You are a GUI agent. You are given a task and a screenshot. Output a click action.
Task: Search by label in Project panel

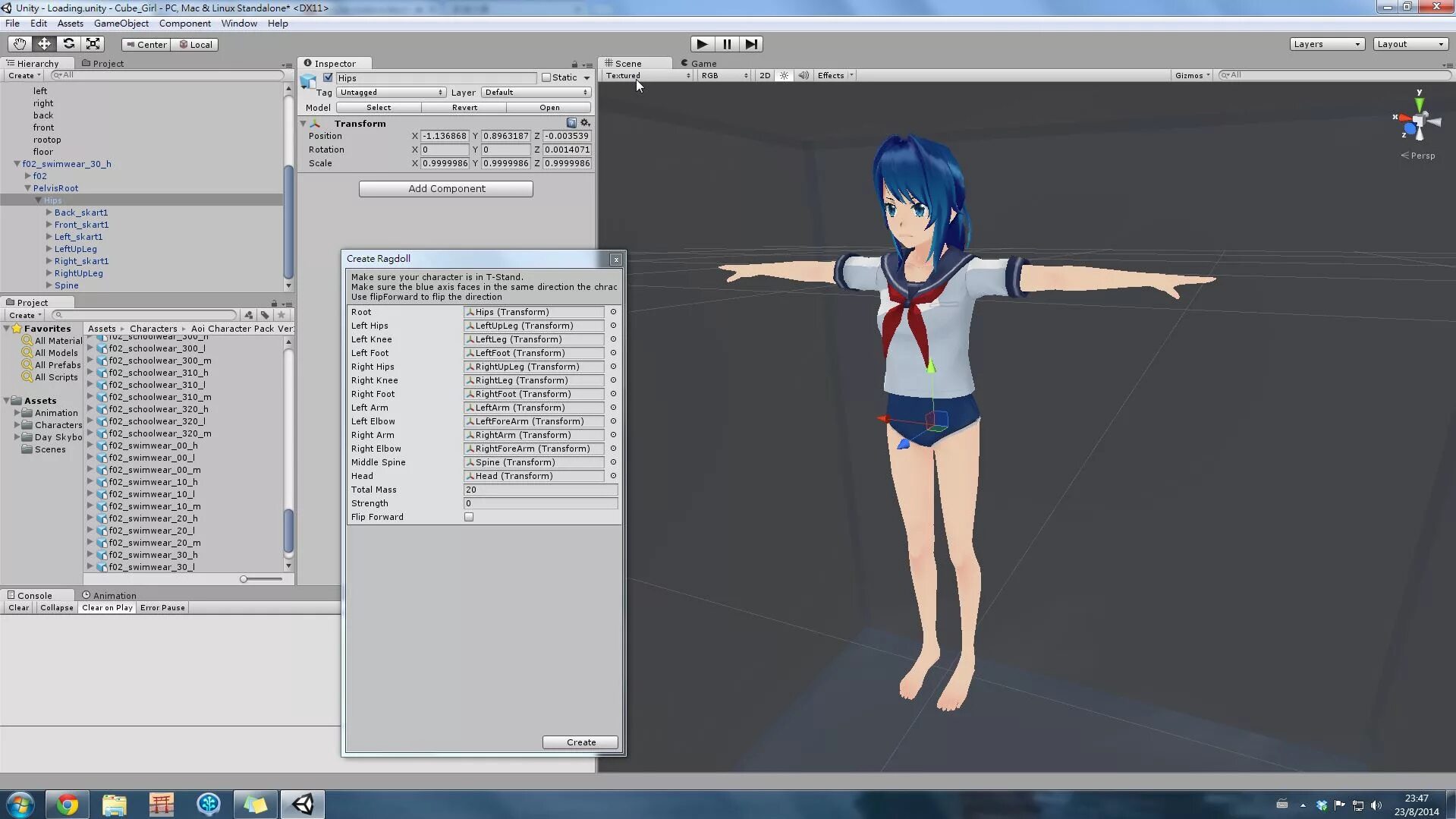(265, 315)
